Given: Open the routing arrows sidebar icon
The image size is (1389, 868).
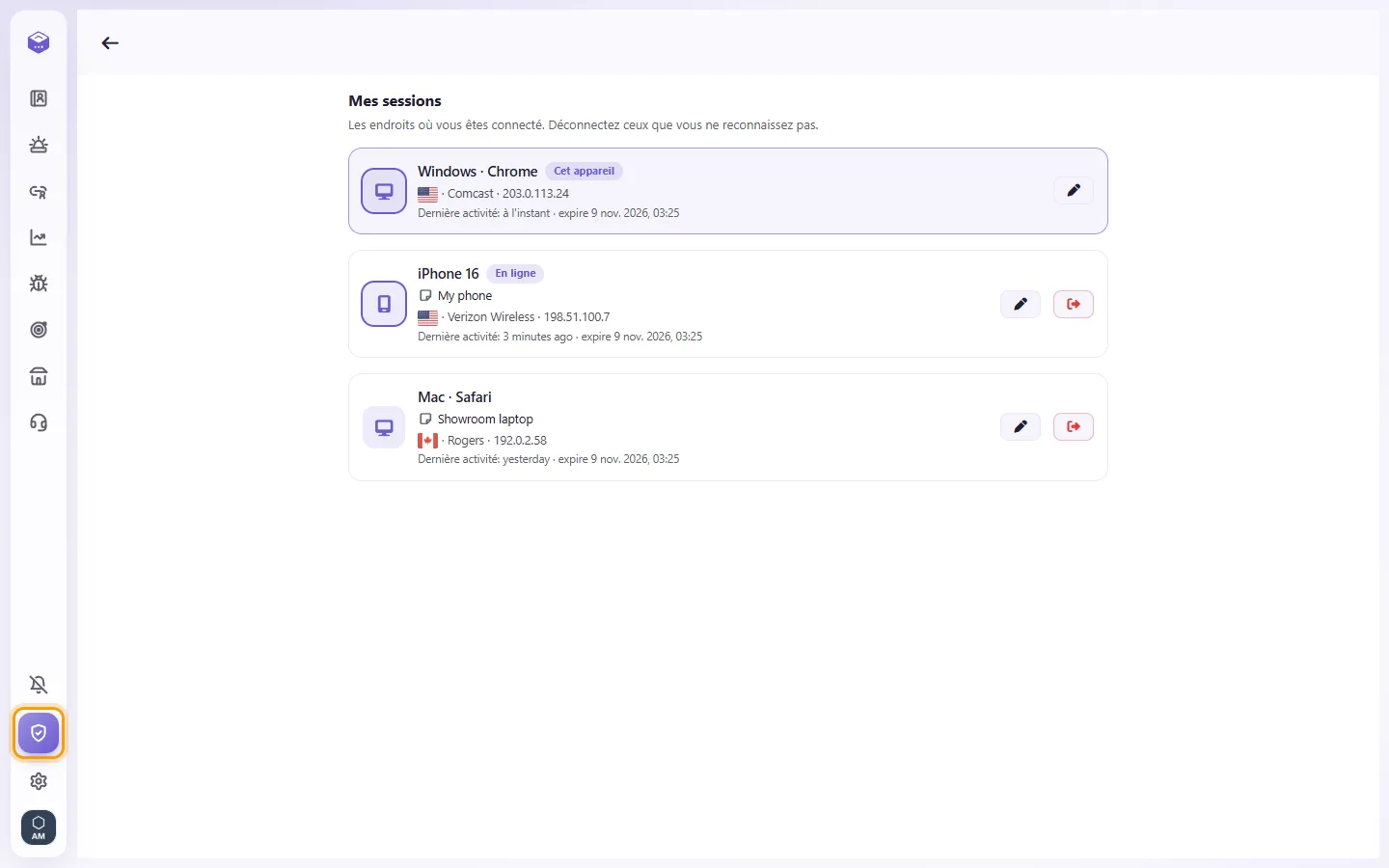Looking at the screenshot, I should point(39,191).
